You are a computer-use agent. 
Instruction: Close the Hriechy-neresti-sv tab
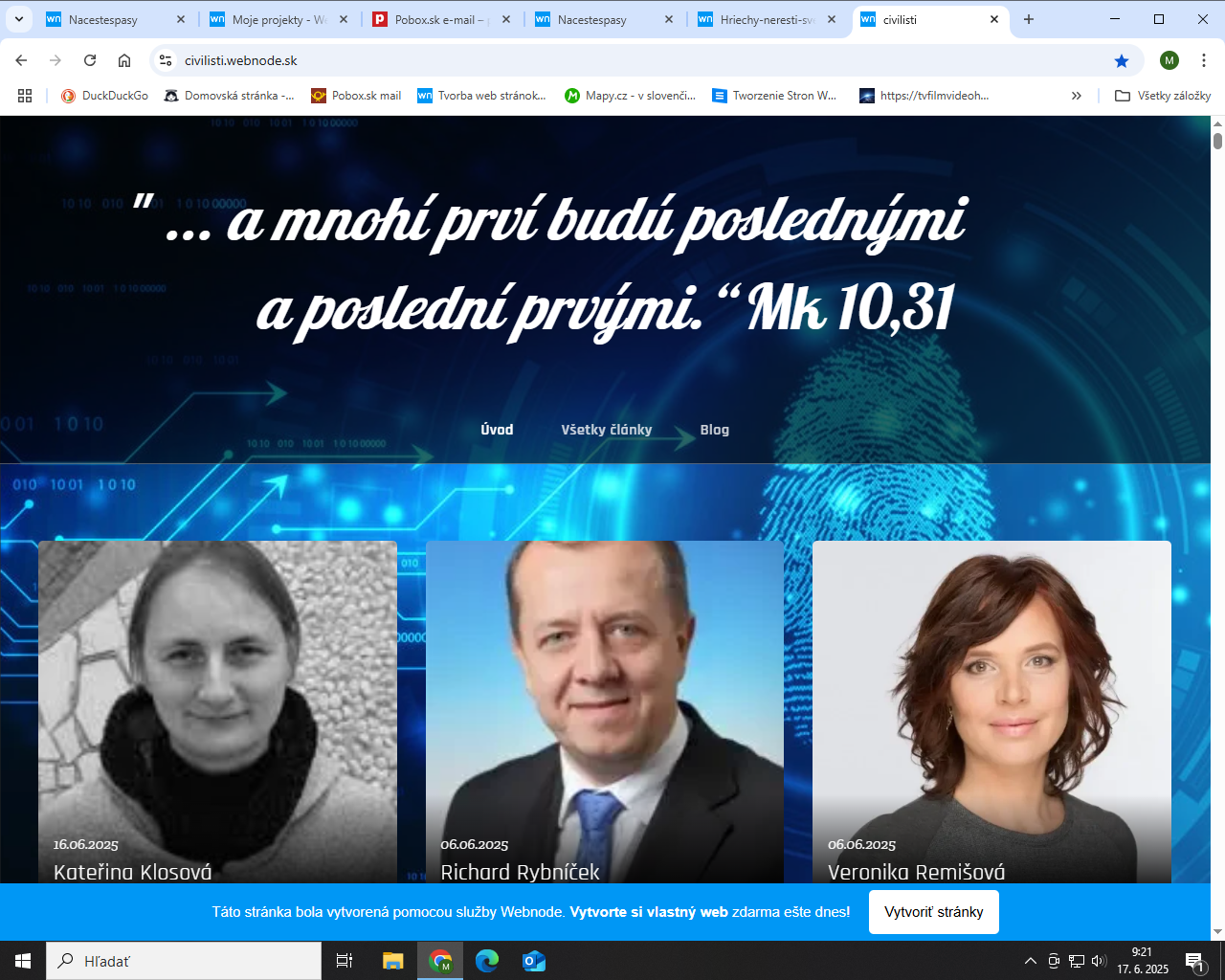coord(832,19)
